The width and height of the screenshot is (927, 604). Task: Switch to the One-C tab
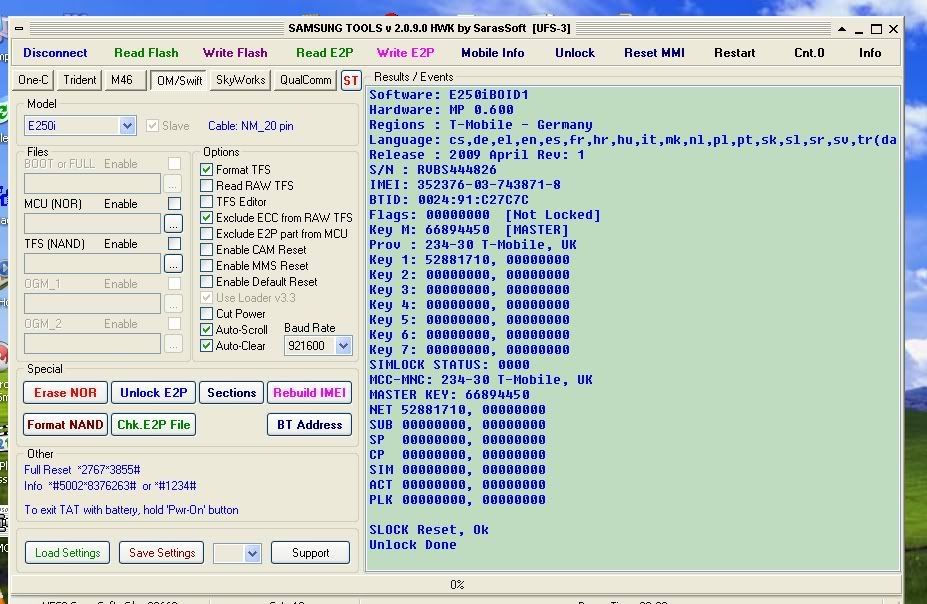pyautogui.click(x=33, y=80)
